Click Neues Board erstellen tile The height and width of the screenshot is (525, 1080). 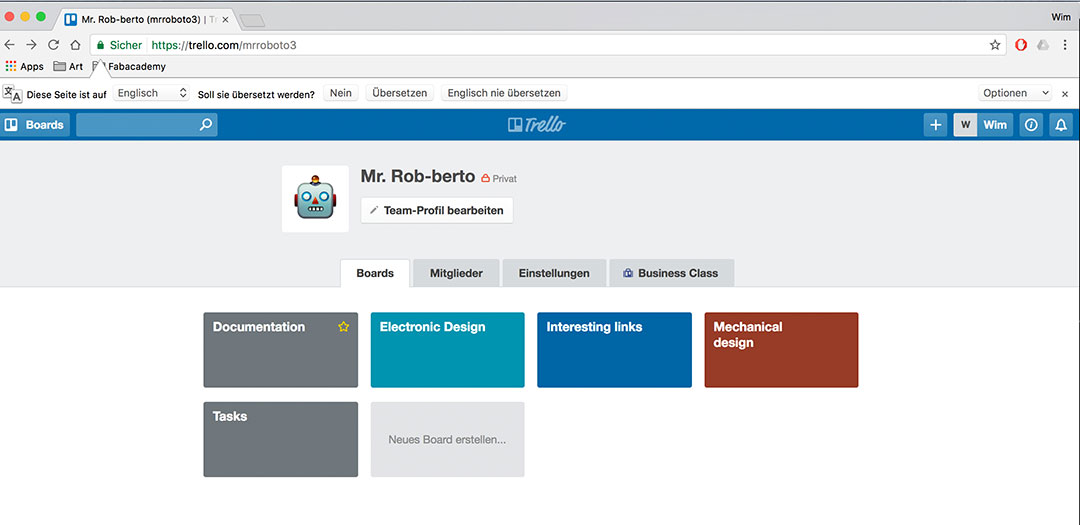click(447, 440)
